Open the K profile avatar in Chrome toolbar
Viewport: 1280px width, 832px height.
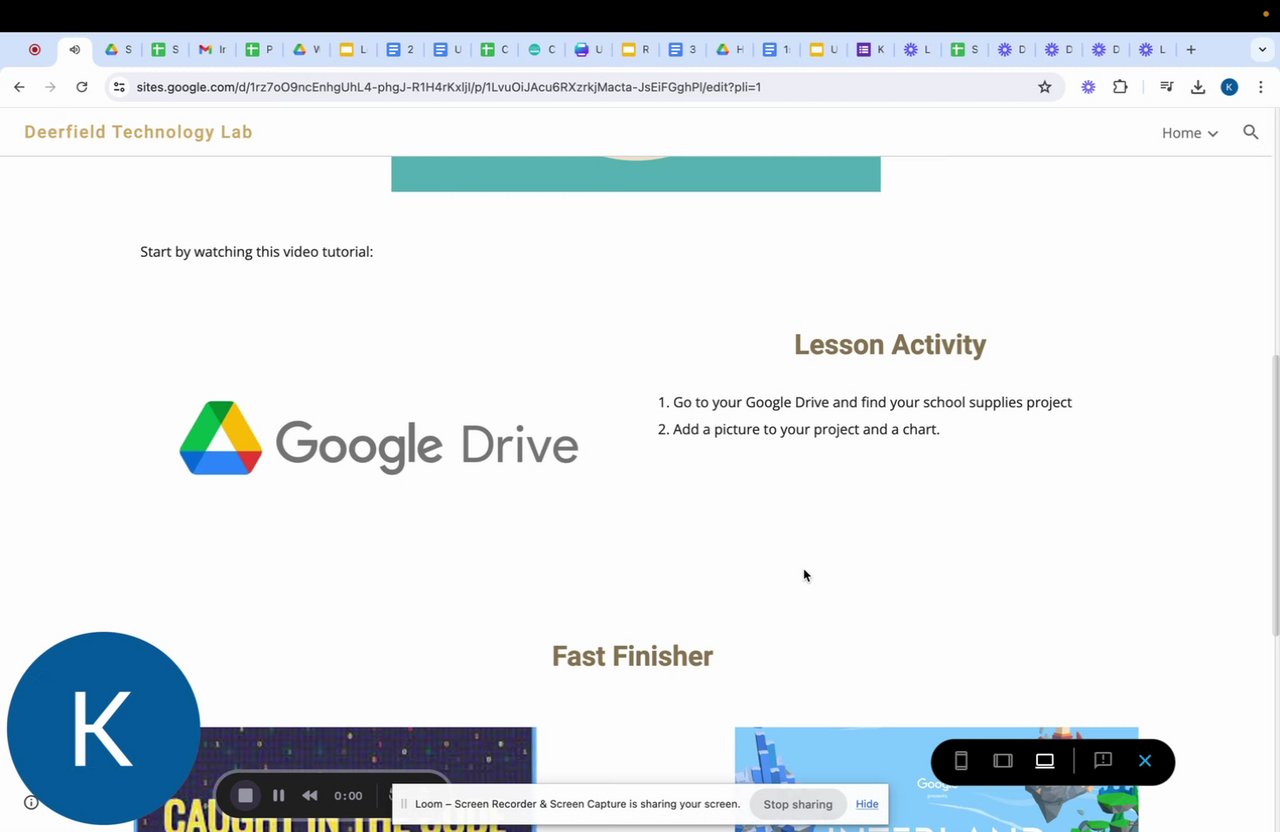(x=1230, y=87)
